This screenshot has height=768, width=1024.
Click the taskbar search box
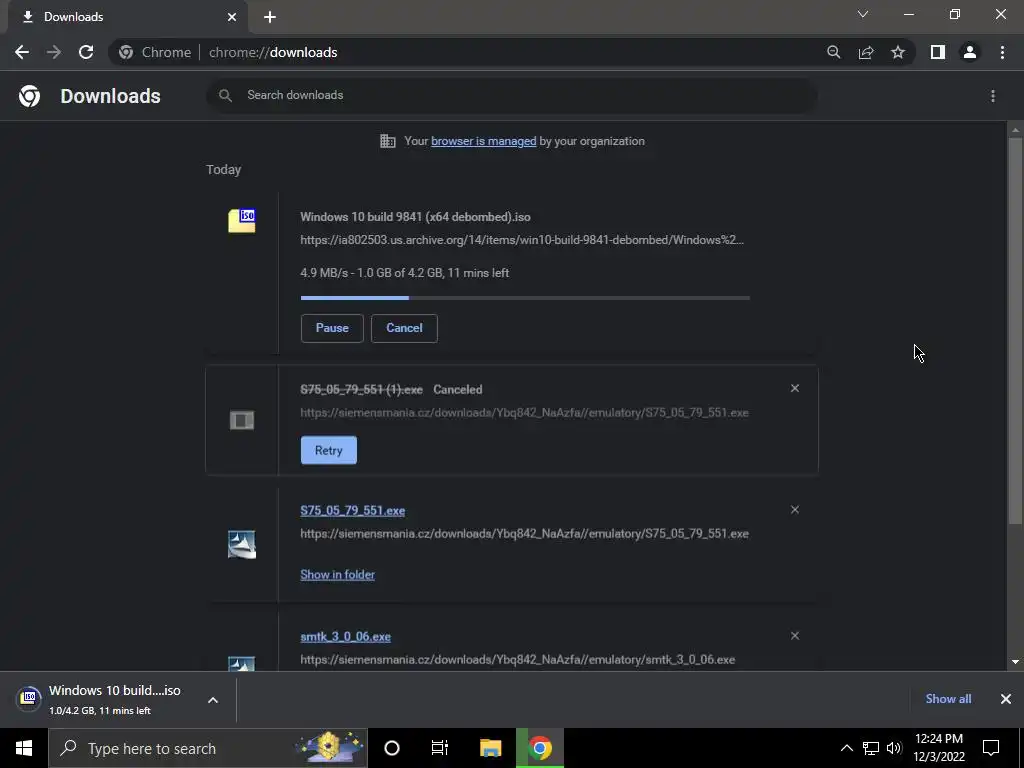tap(208, 748)
